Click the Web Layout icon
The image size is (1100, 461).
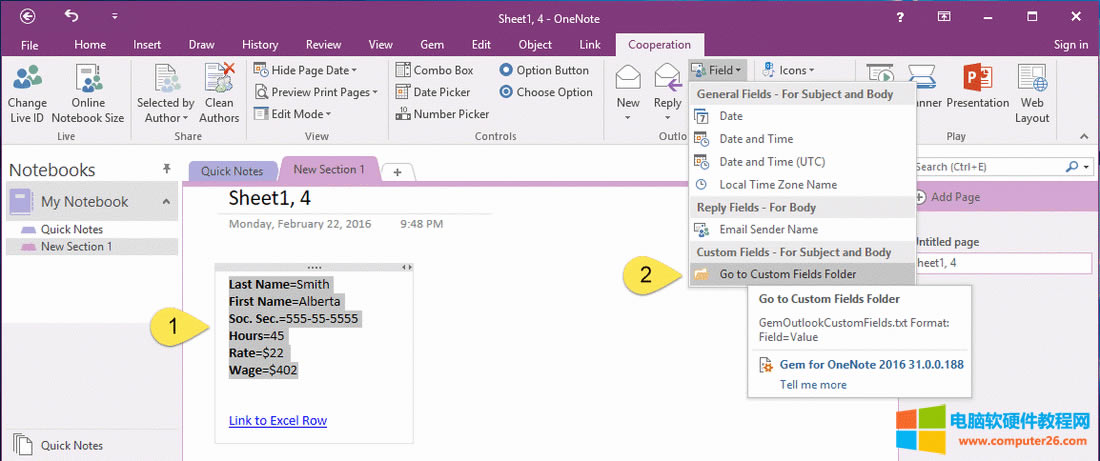pyautogui.click(x=1032, y=78)
